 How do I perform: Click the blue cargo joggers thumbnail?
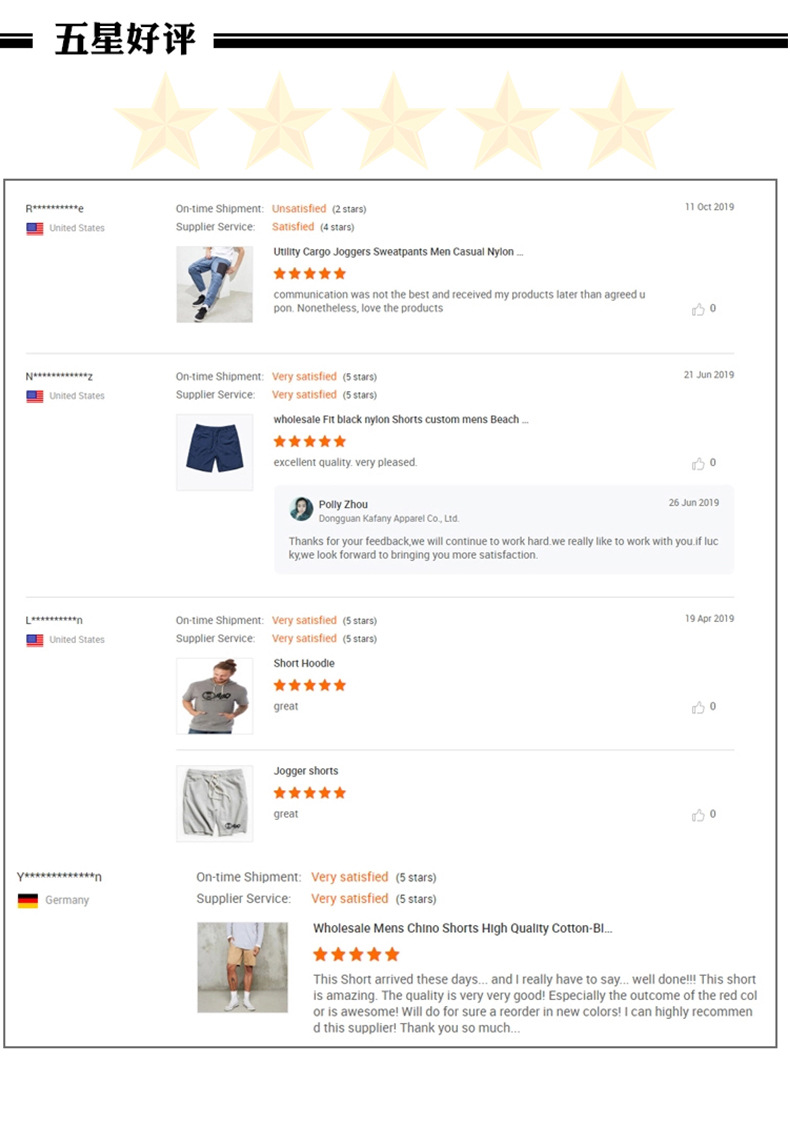214,284
